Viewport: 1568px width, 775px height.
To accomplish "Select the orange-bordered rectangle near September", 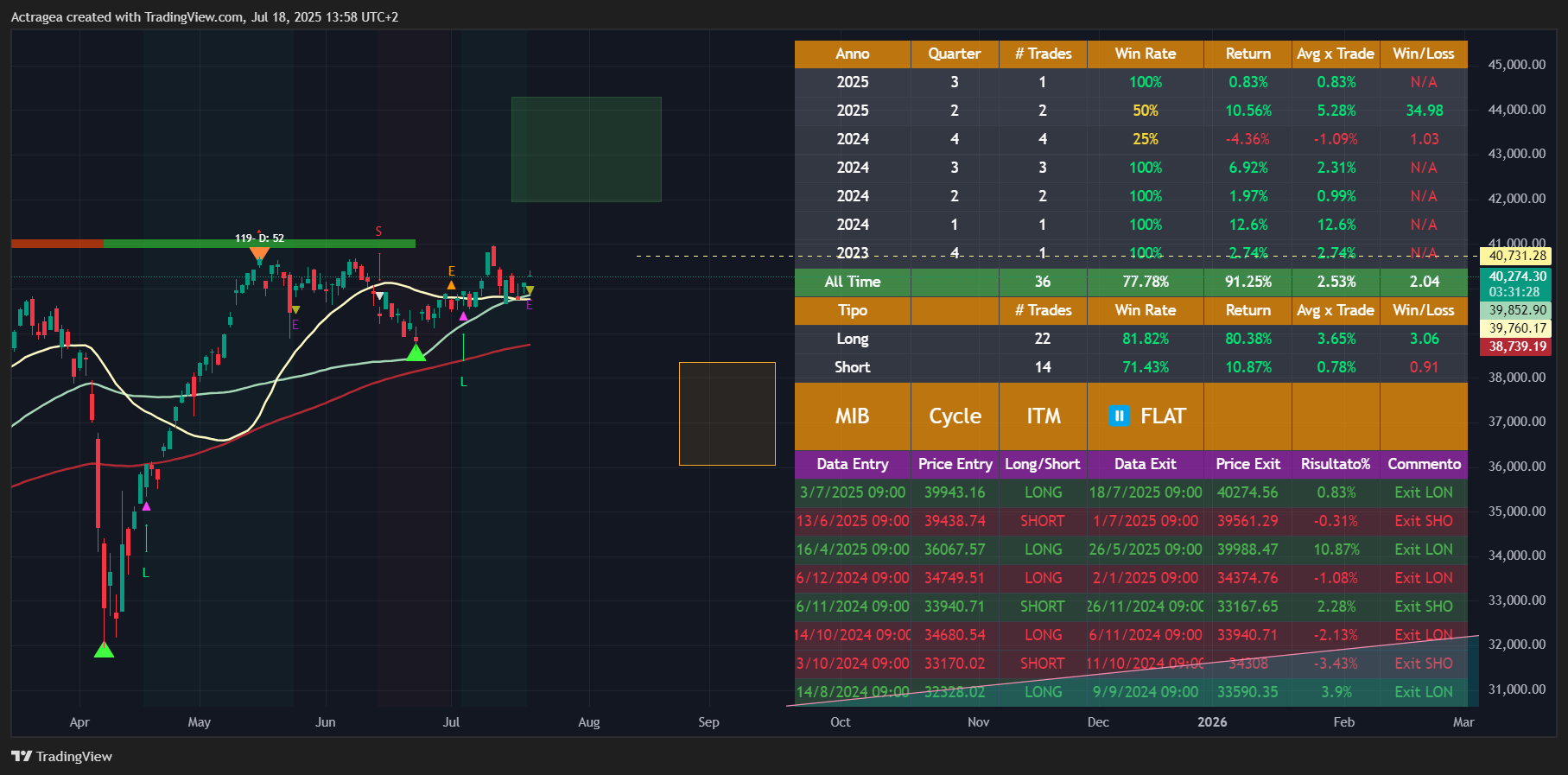I will click(x=727, y=414).
